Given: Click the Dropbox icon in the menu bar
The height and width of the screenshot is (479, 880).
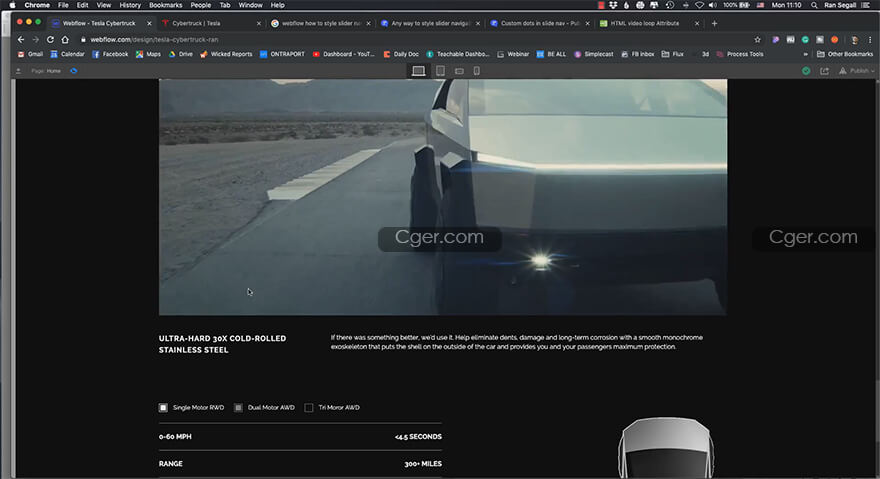Looking at the screenshot, I should 613,5.
